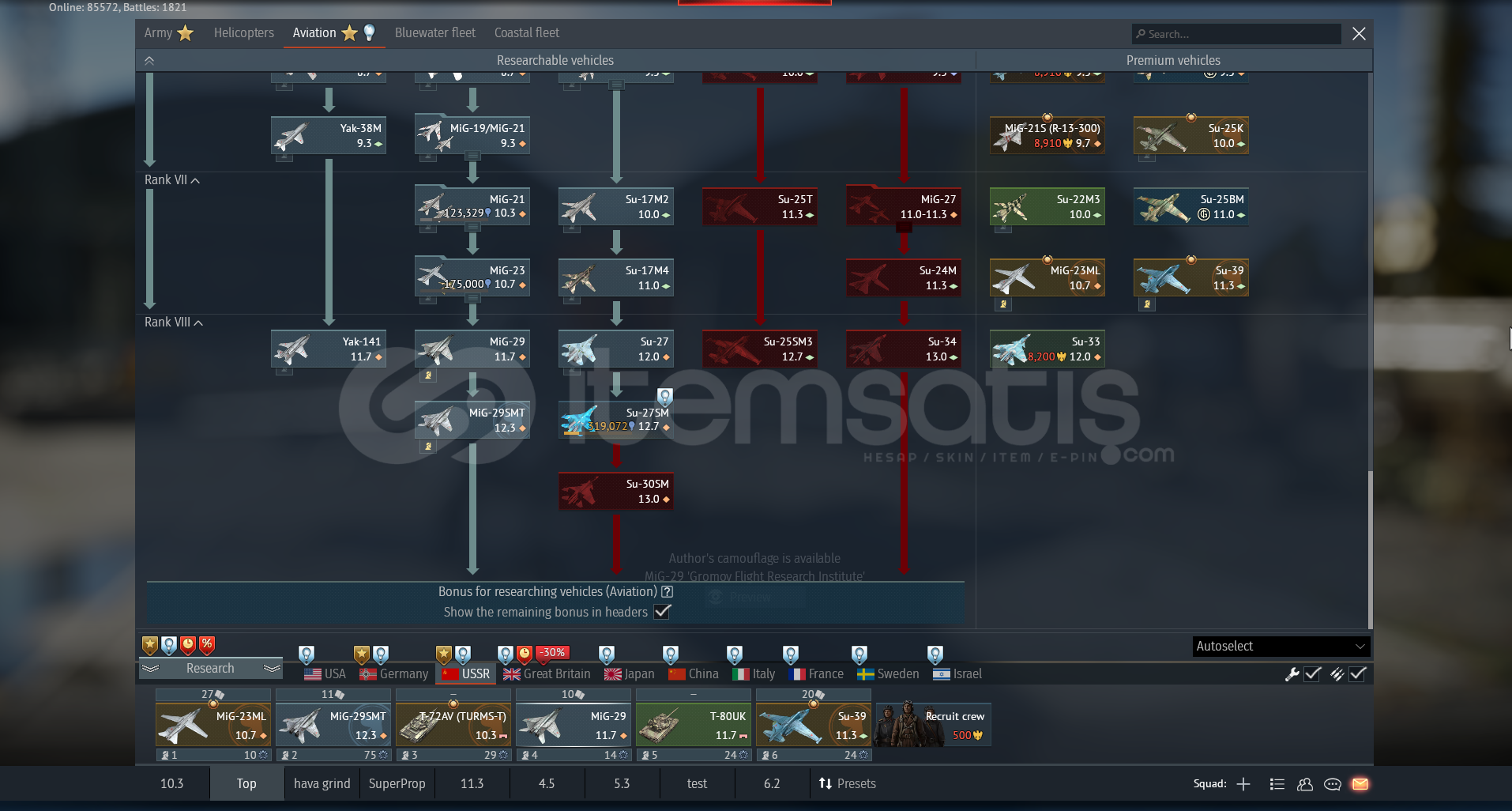Click the lightbulb badge above Israel
The image size is (1512, 811).
(935, 654)
